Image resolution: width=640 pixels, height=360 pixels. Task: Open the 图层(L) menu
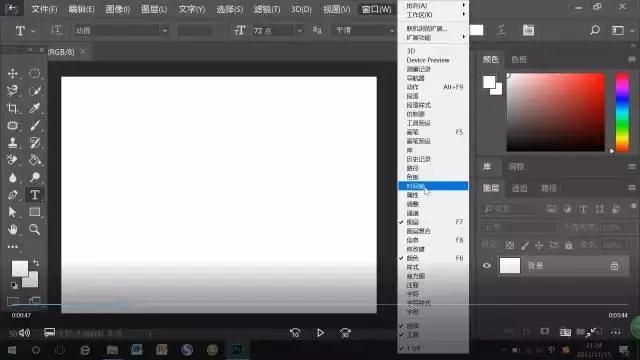(154, 9)
